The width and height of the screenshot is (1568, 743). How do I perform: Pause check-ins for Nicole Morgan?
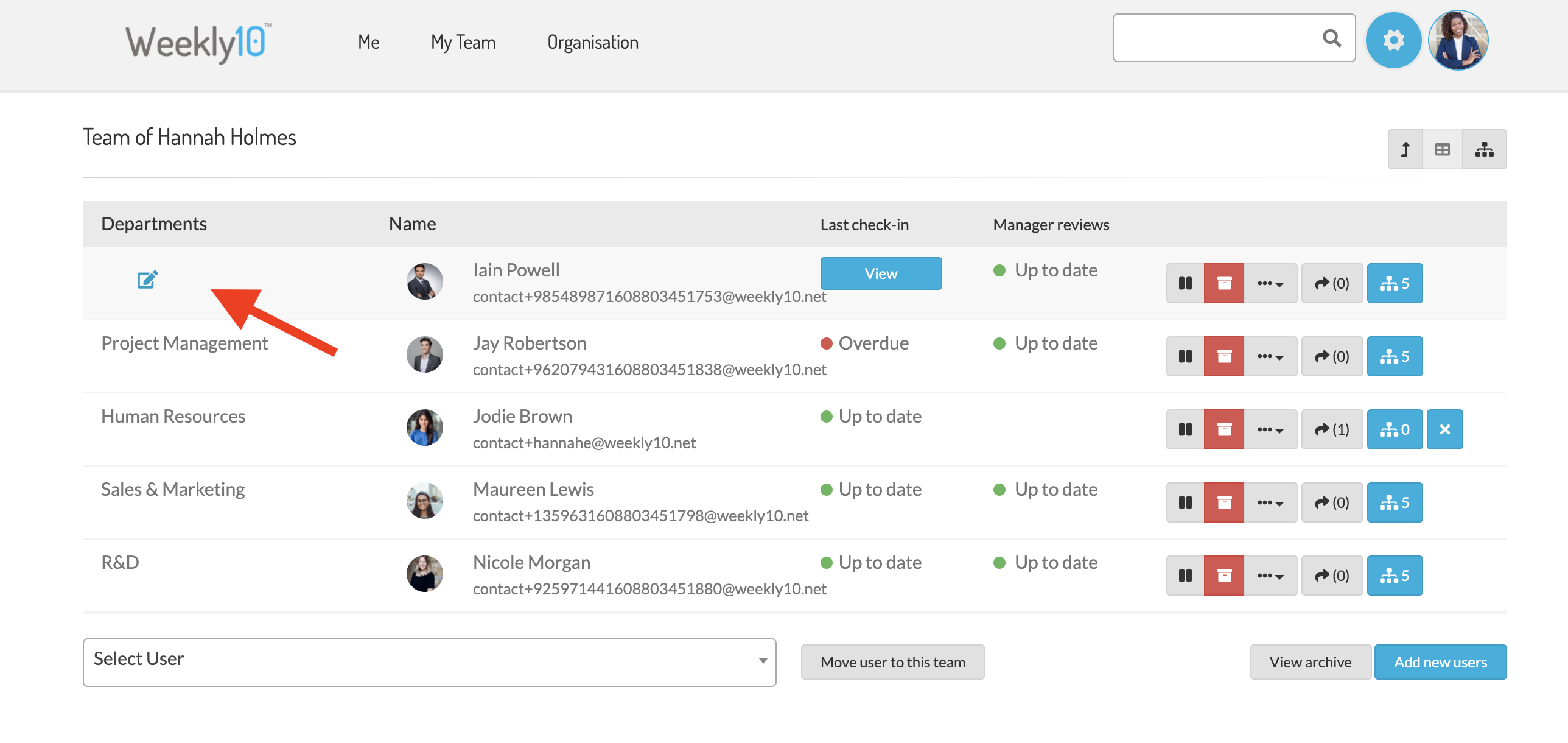point(1185,576)
